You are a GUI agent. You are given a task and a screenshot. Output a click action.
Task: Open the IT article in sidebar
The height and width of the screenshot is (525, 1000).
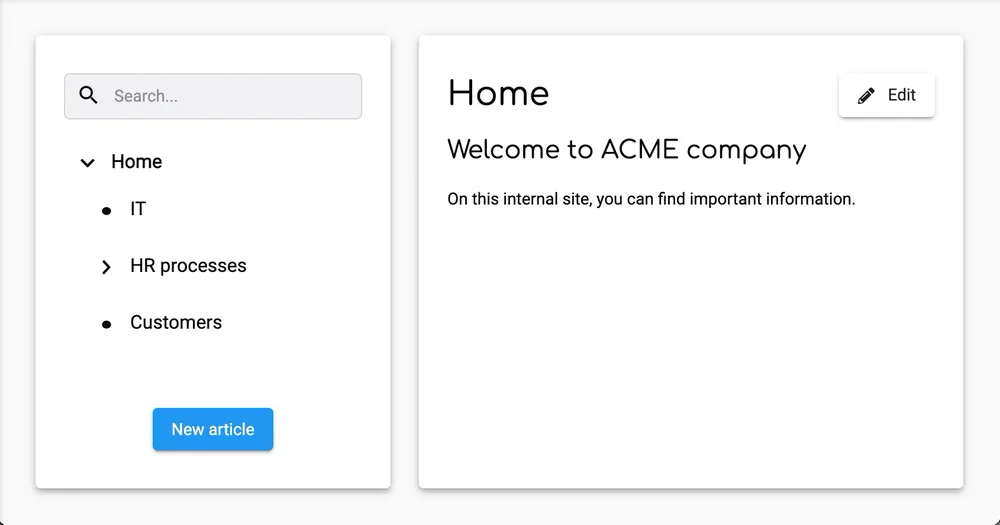(138, 209)
